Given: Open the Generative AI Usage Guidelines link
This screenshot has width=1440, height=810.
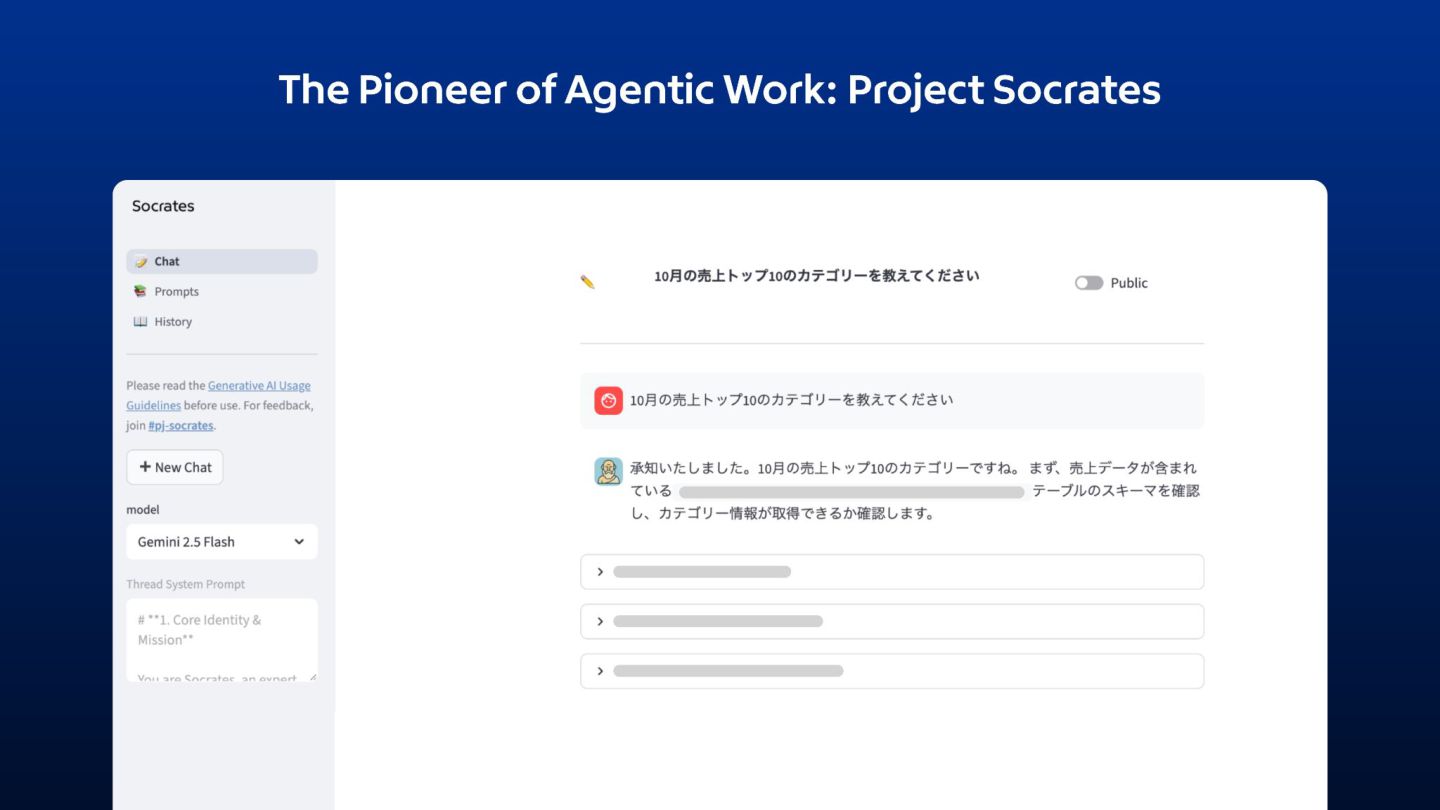Looking at the screenshot, I should tap(258, 386).
